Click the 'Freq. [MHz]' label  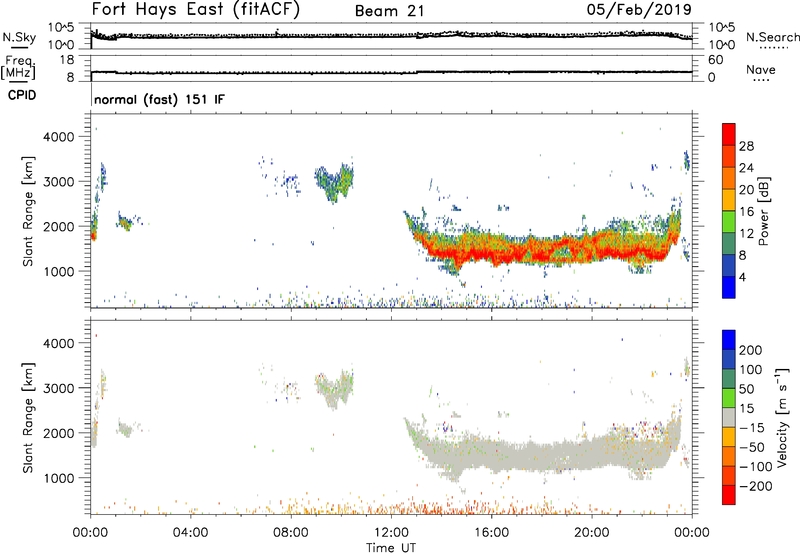(x=18, y=67)
